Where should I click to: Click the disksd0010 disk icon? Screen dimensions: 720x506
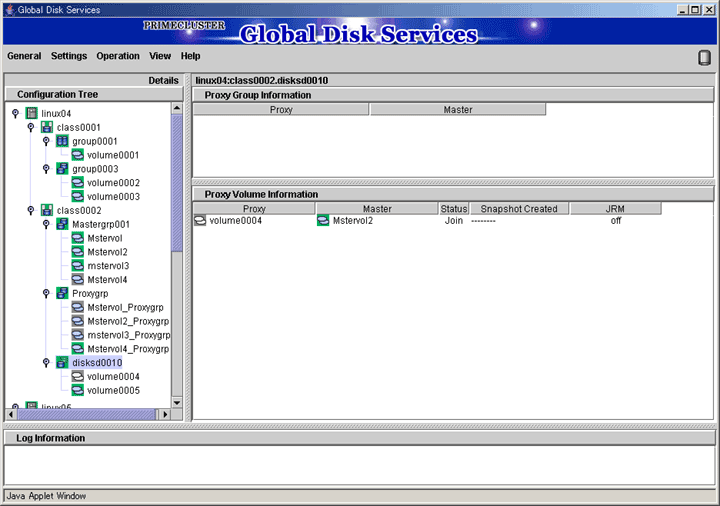tap(62, 362)
